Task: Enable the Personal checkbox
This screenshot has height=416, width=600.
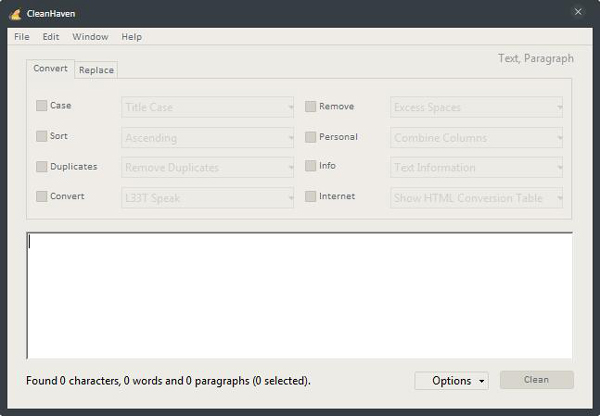Action: click(310, 137)
